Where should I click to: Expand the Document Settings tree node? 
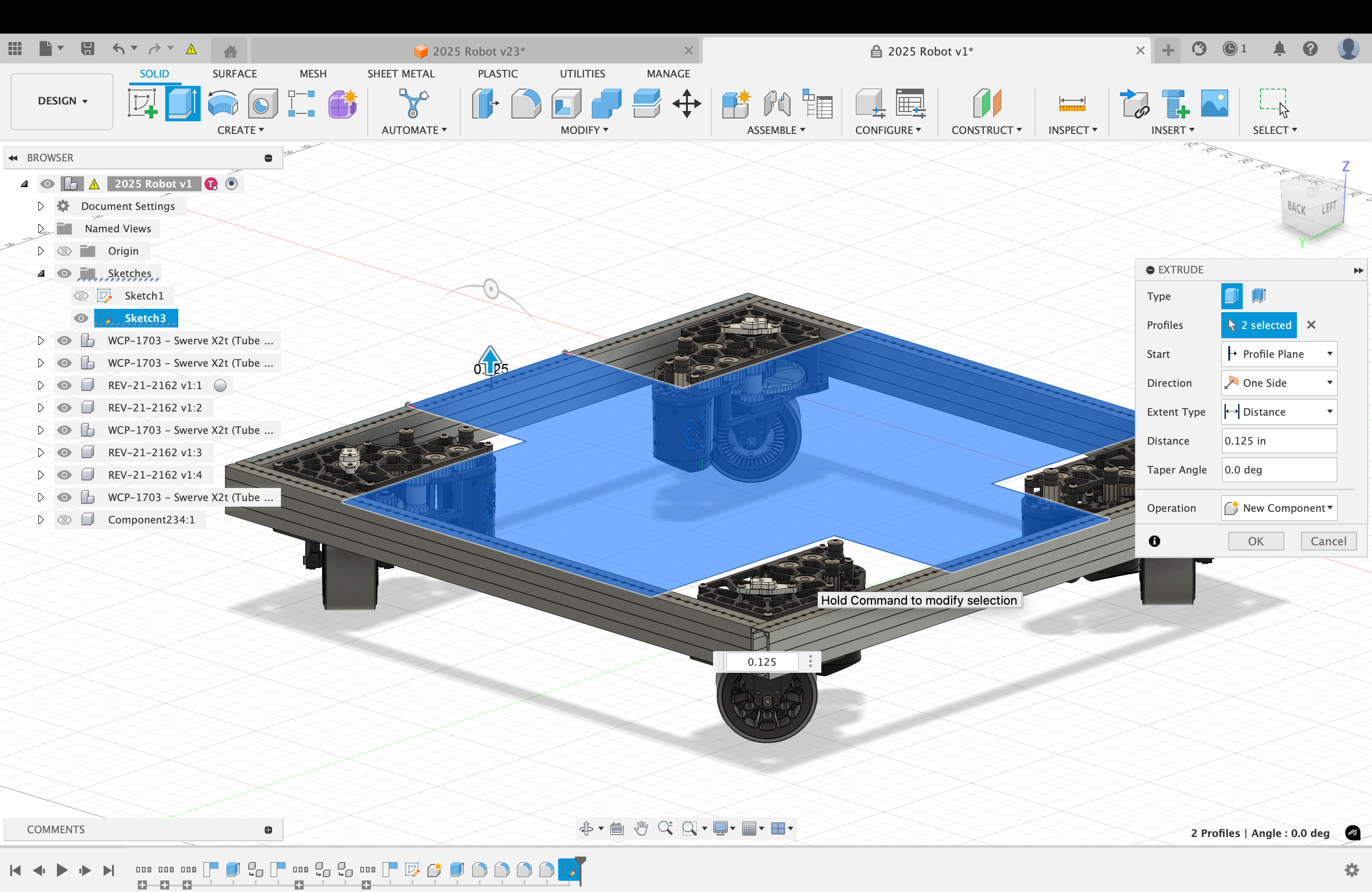coord(40,206)
